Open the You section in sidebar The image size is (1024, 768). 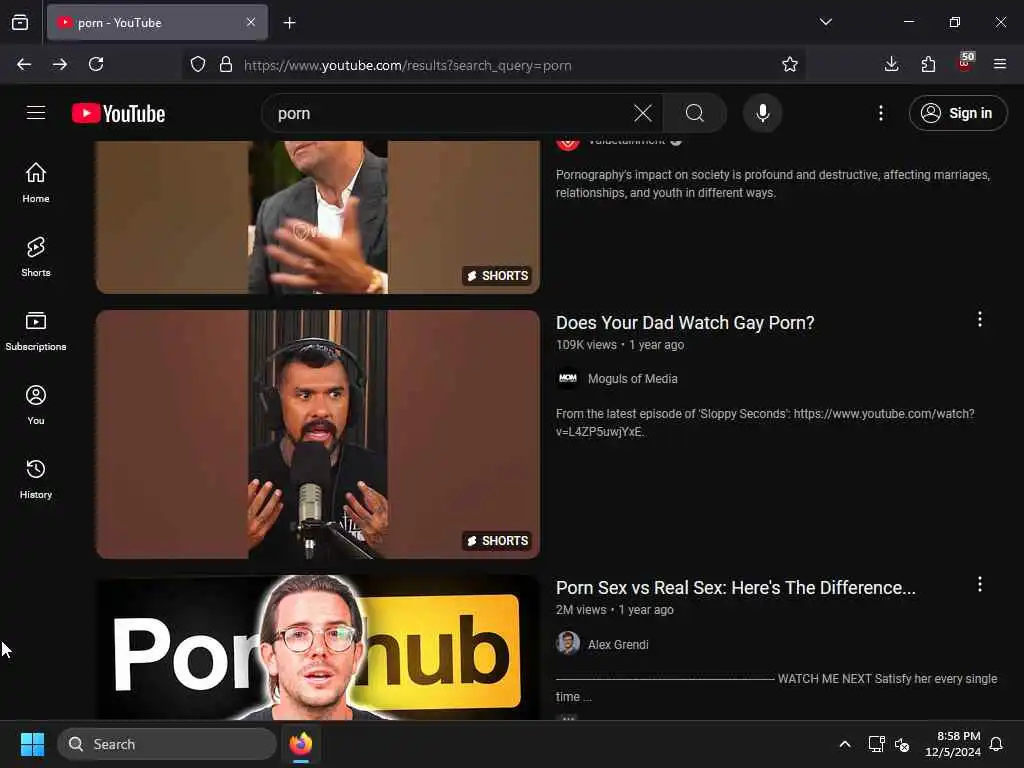[36, 405]
